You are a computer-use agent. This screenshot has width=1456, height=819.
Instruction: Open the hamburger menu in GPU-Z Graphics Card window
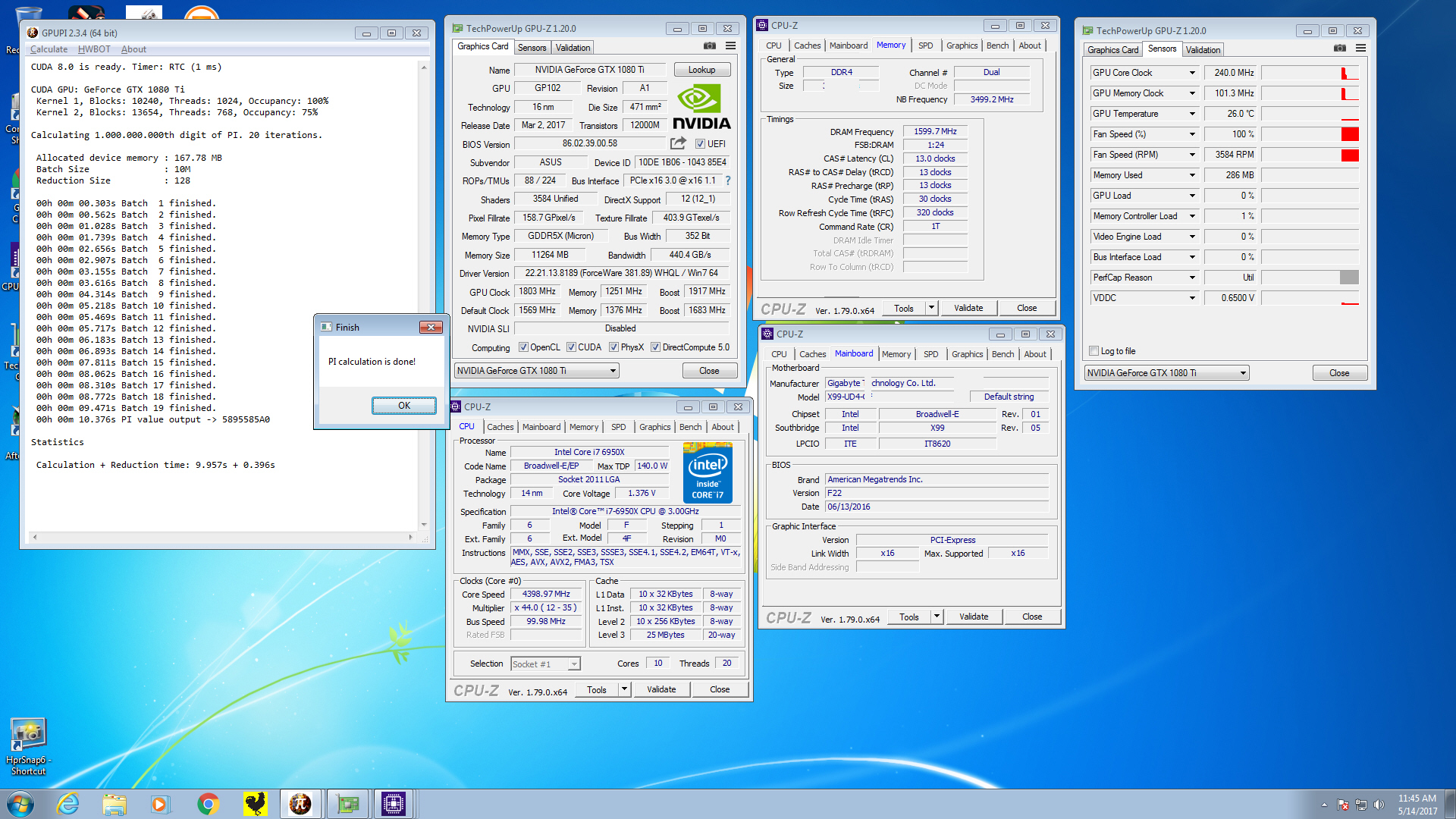(730, 46)
